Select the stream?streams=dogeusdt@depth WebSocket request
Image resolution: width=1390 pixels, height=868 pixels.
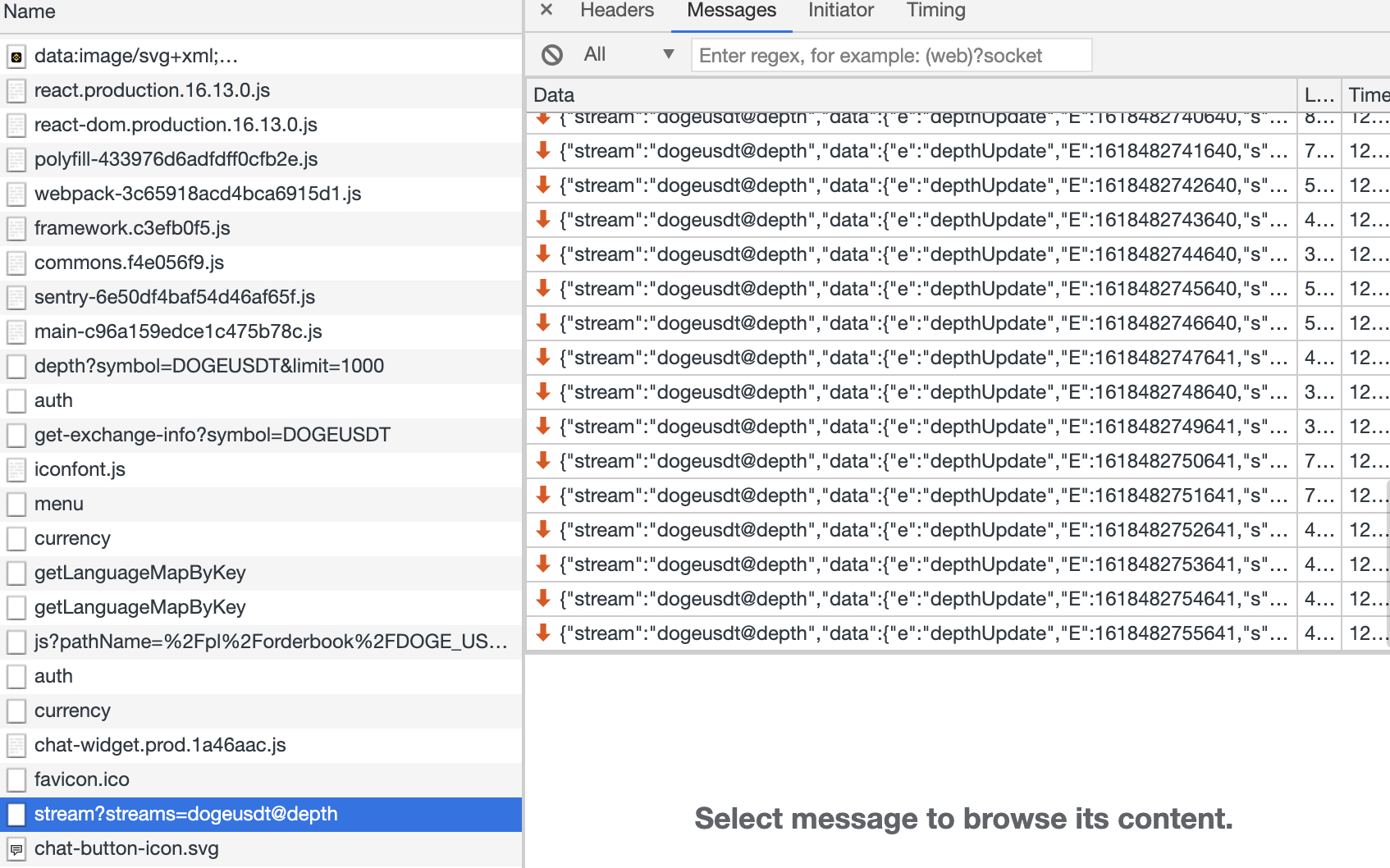point(186,814)
